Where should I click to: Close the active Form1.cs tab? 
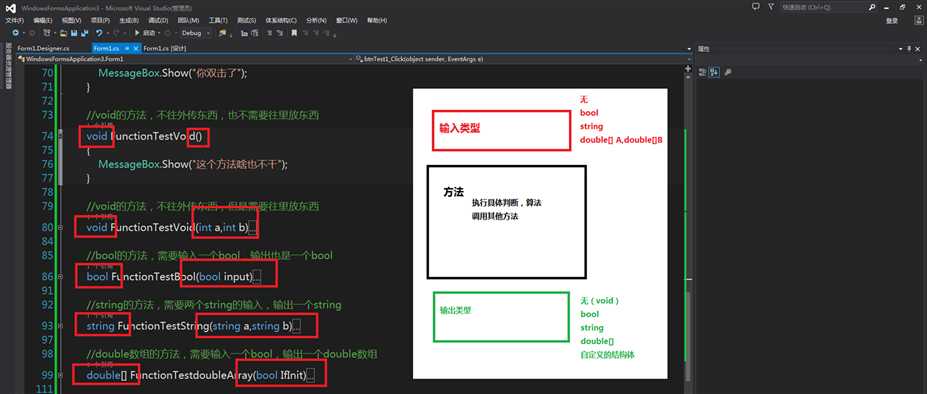137,49
